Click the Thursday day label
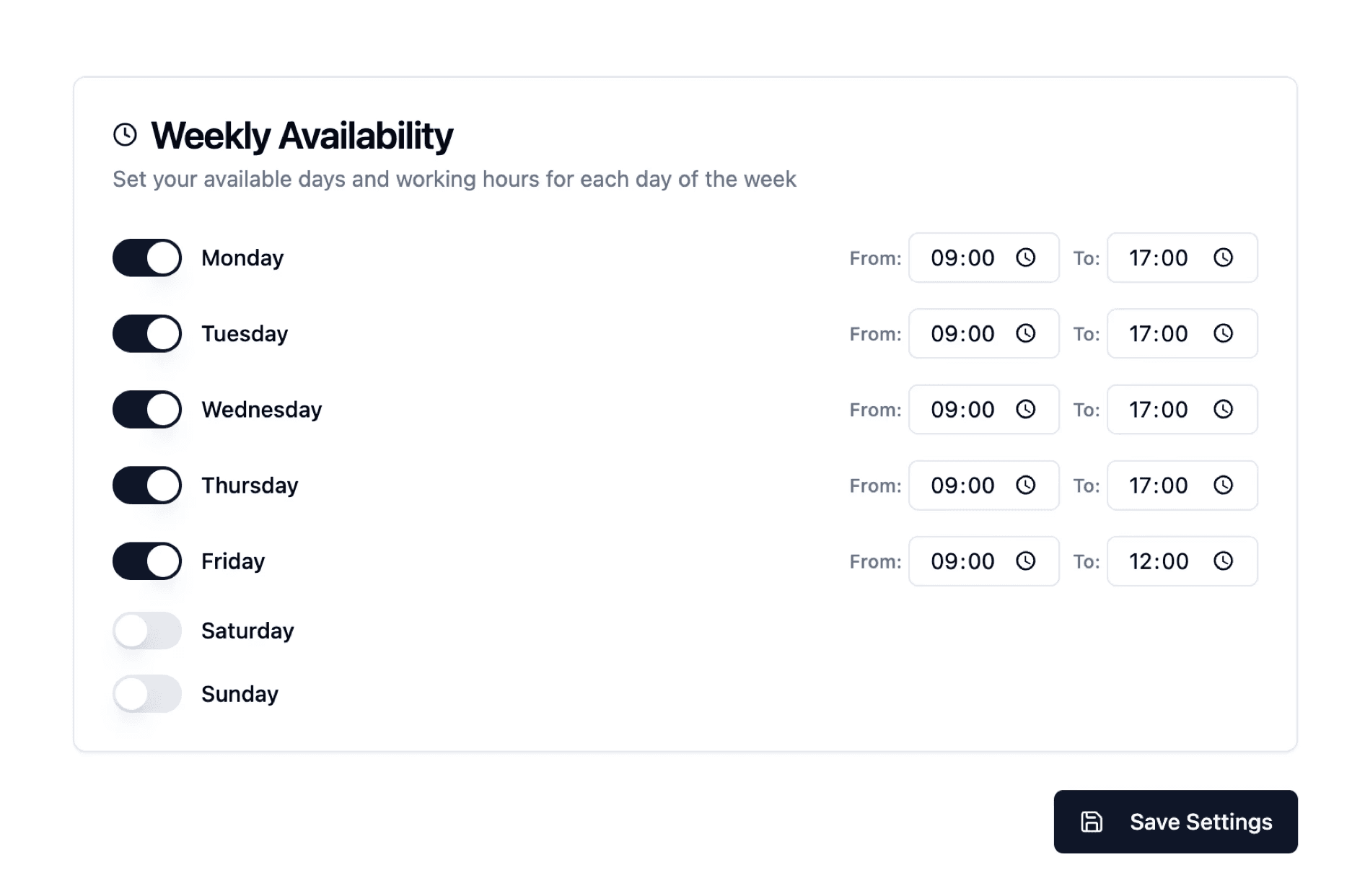Screen dimensions: 1365x896 coord(250,486)
